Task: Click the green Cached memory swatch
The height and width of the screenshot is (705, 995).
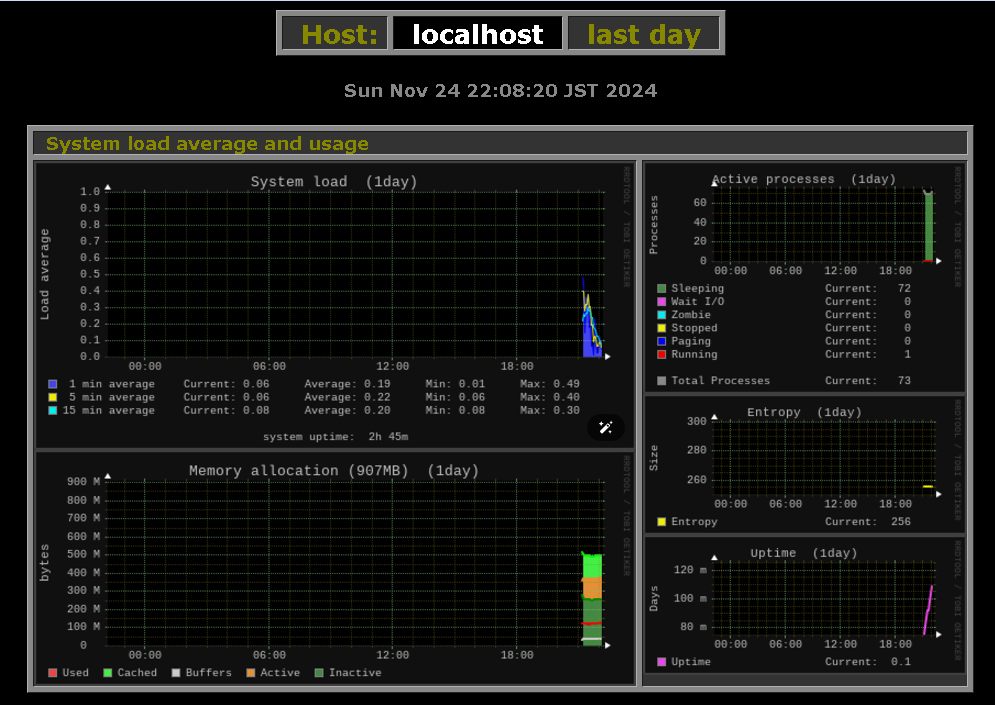Action: point(108,673)
